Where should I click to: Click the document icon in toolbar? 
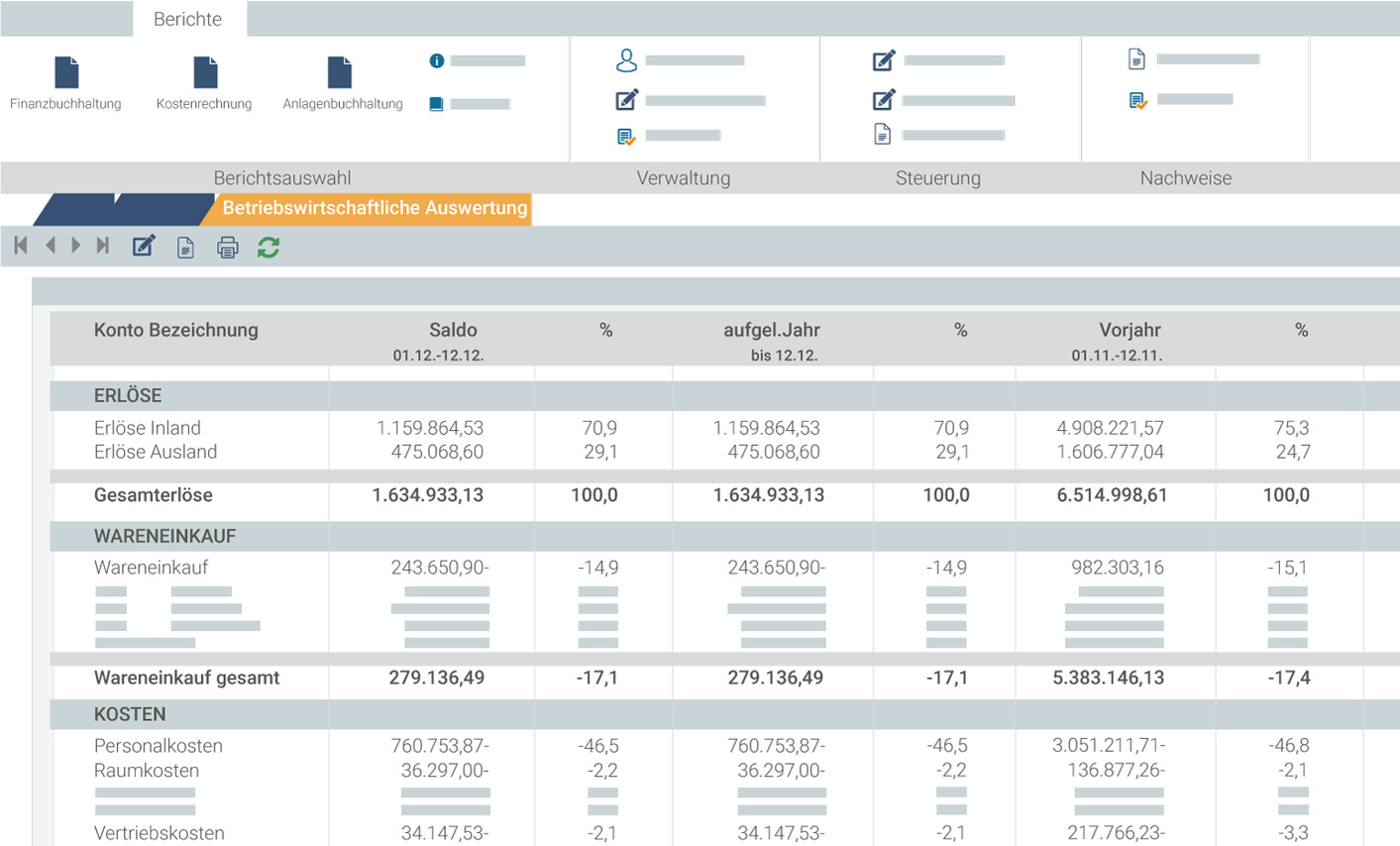pyautogui.click(x=185, y=248)
